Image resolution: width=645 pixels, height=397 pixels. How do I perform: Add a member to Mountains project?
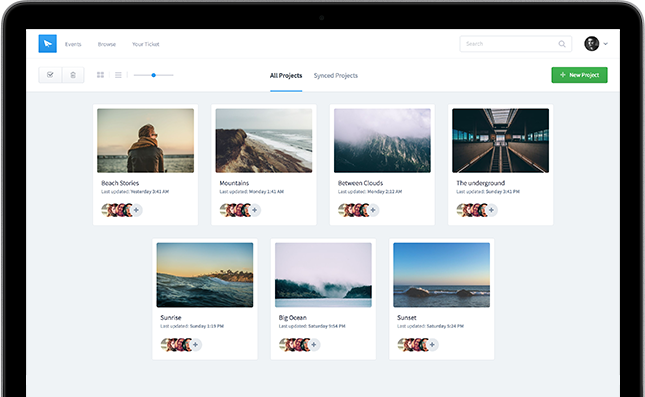[x=255, y=210]
